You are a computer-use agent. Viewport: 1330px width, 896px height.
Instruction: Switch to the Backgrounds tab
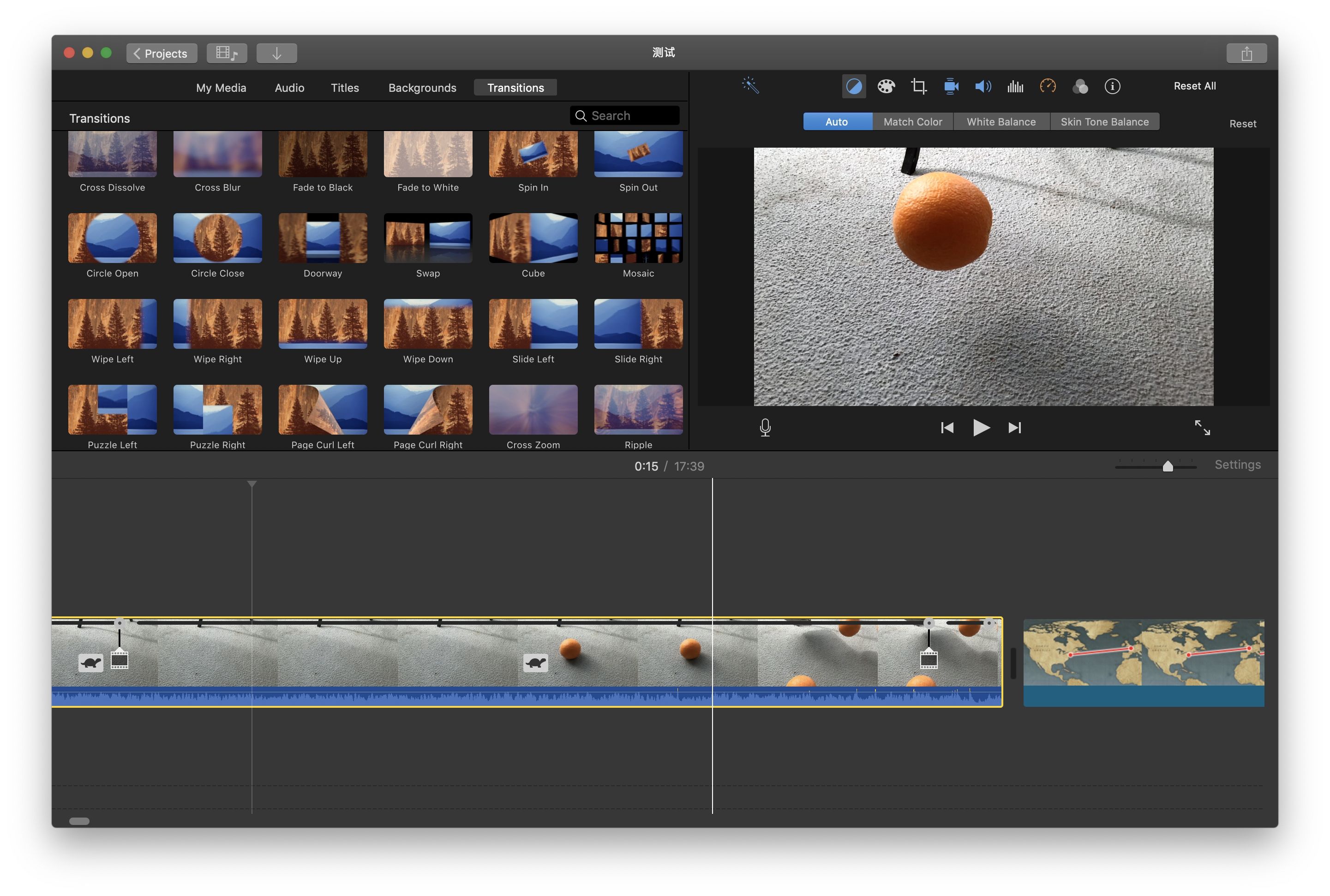point(422,88)
